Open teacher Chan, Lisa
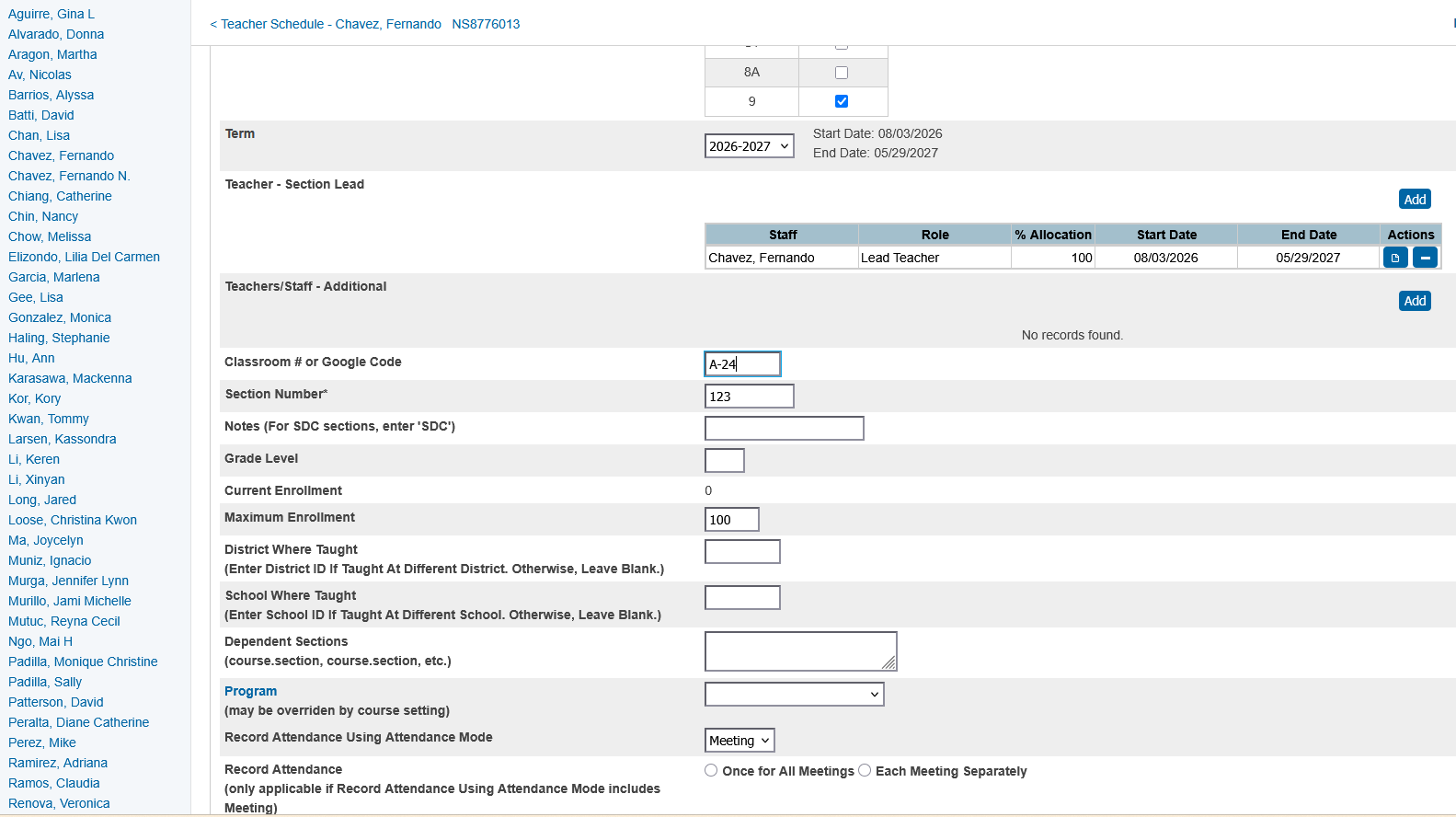 (x=39, y=135)
